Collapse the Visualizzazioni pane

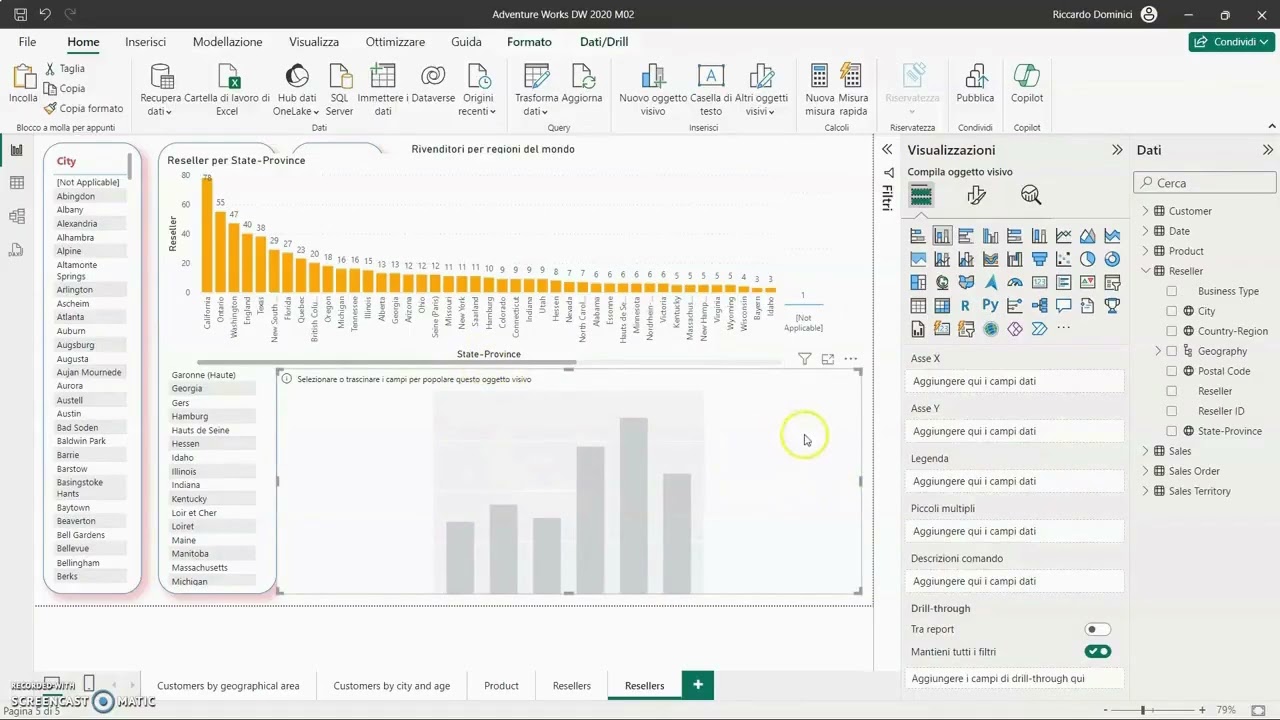tap(1117, 150)
